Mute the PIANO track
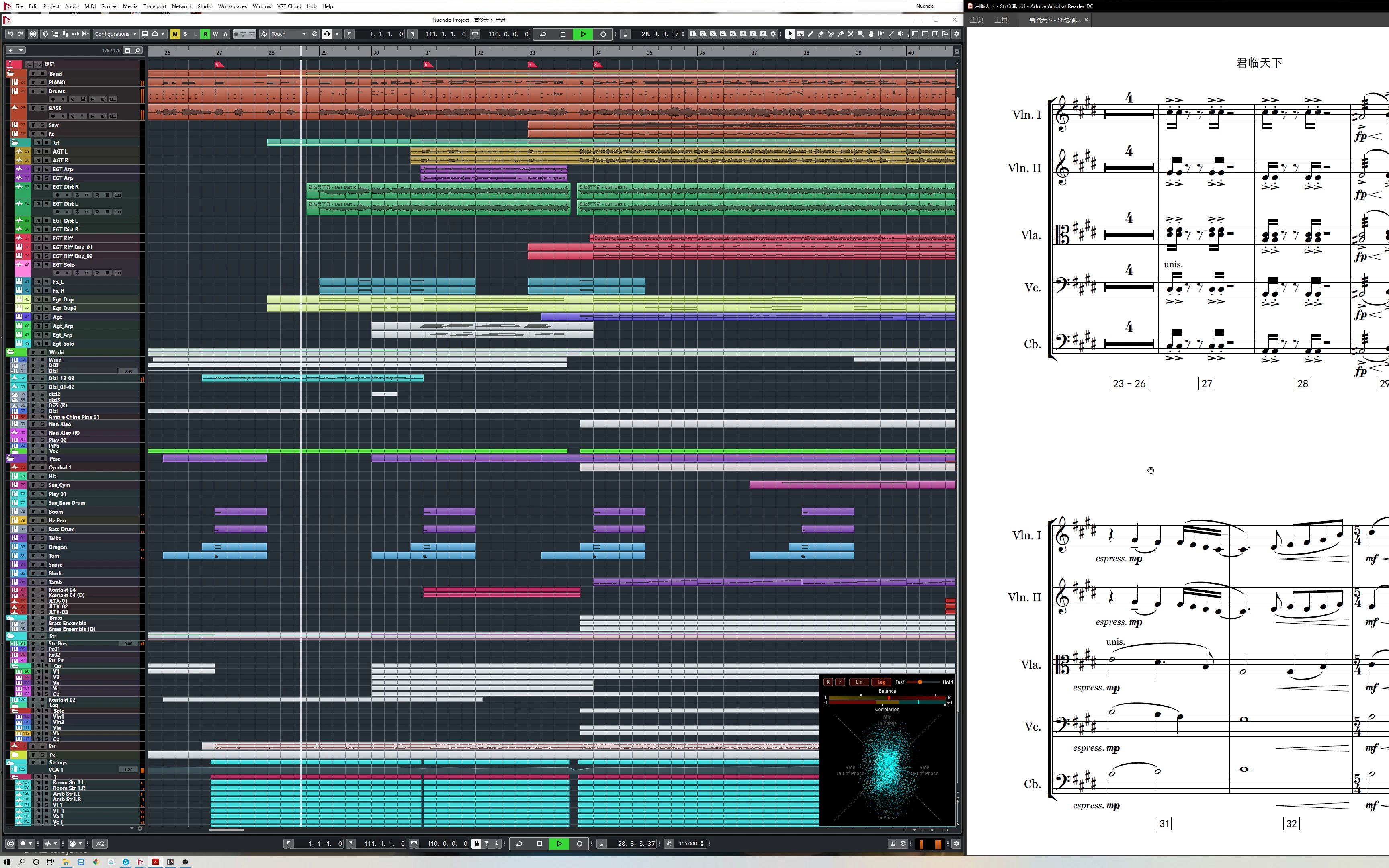 tap(34, 82)
